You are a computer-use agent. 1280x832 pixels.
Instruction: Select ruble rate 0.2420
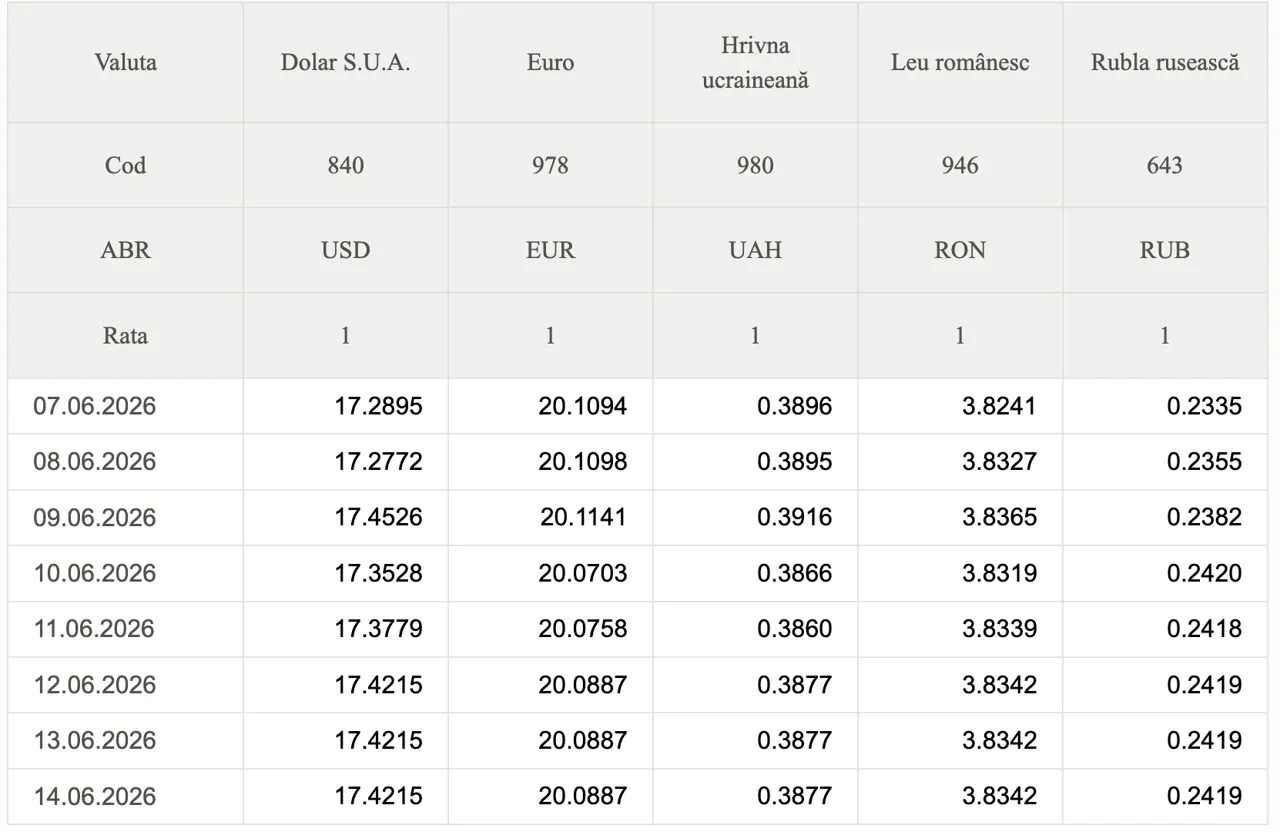click(x=1204, y=573)
